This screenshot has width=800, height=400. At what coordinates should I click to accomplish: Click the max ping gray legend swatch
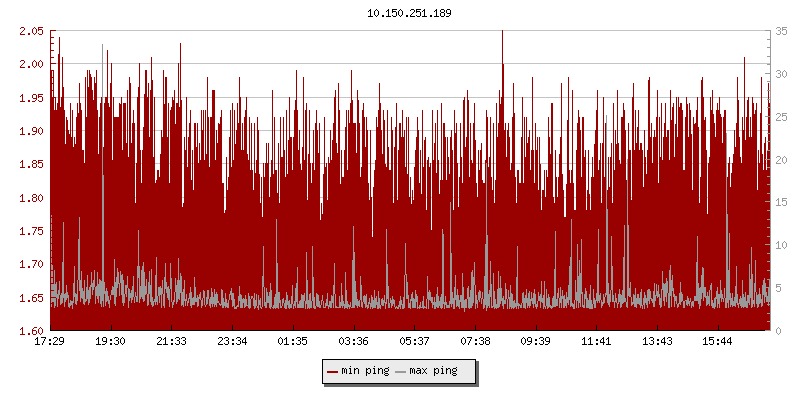click(x=401, y=371)
